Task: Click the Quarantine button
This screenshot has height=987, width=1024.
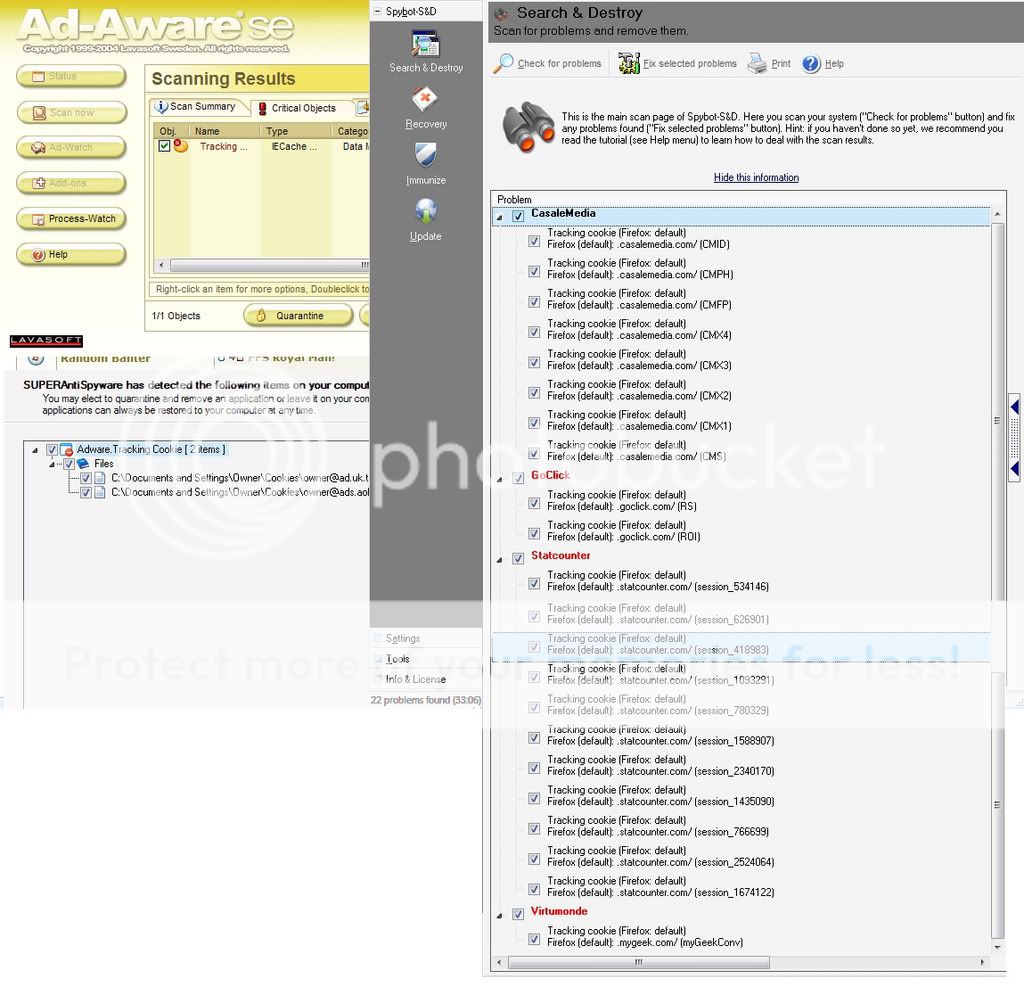Action: pyautogui.click(x=298, y=316)
